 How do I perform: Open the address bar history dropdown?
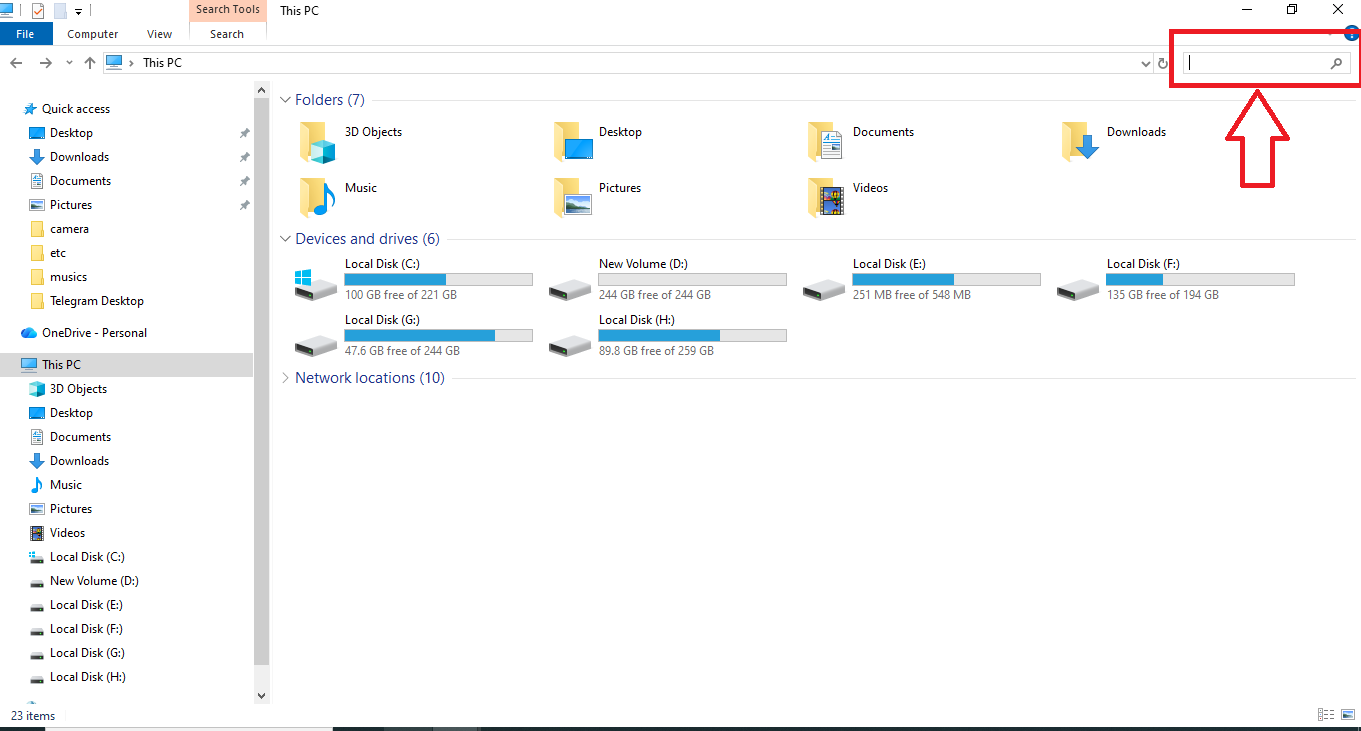[1146, 63]
